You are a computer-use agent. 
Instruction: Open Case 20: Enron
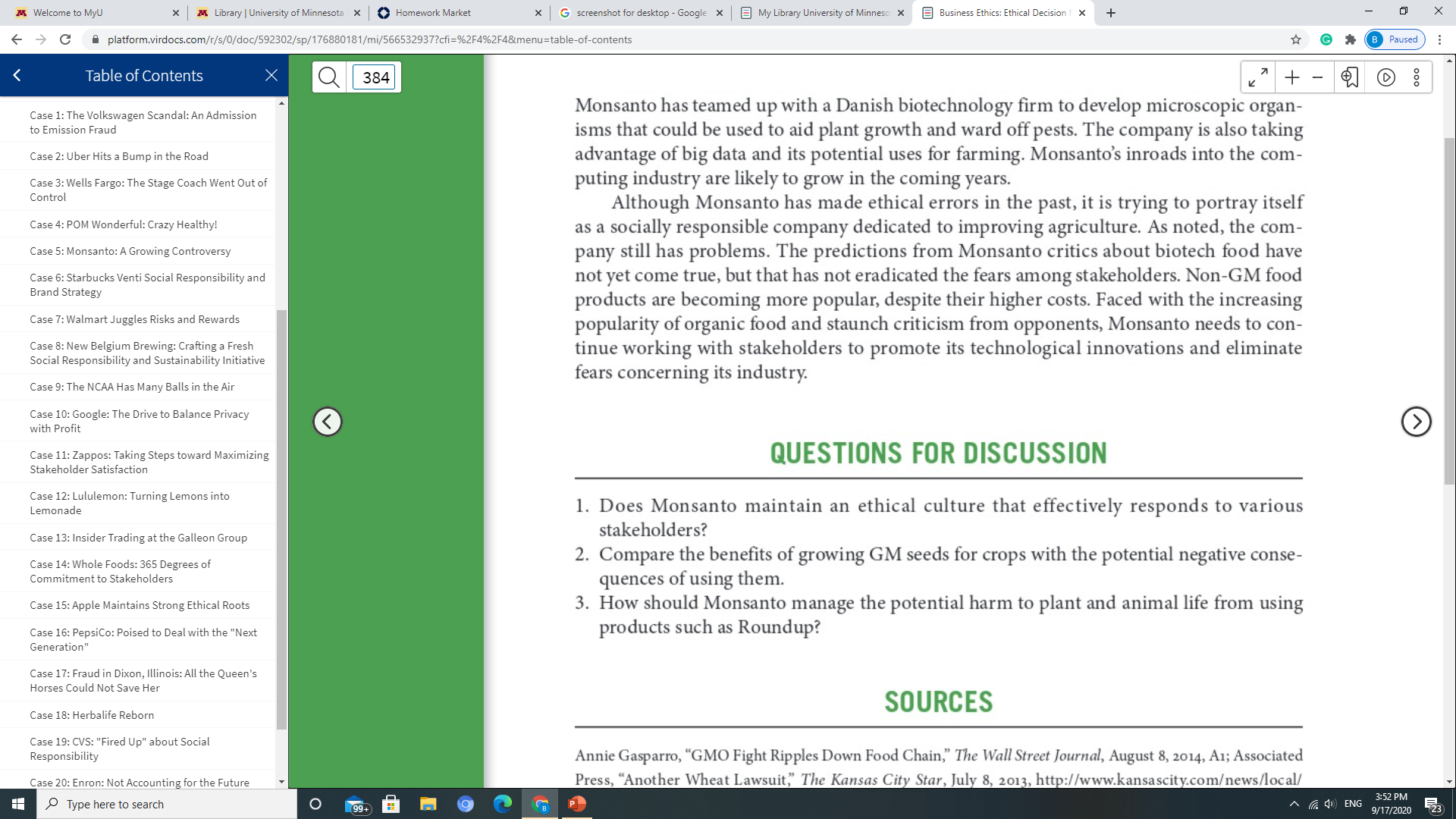point(140,782)
